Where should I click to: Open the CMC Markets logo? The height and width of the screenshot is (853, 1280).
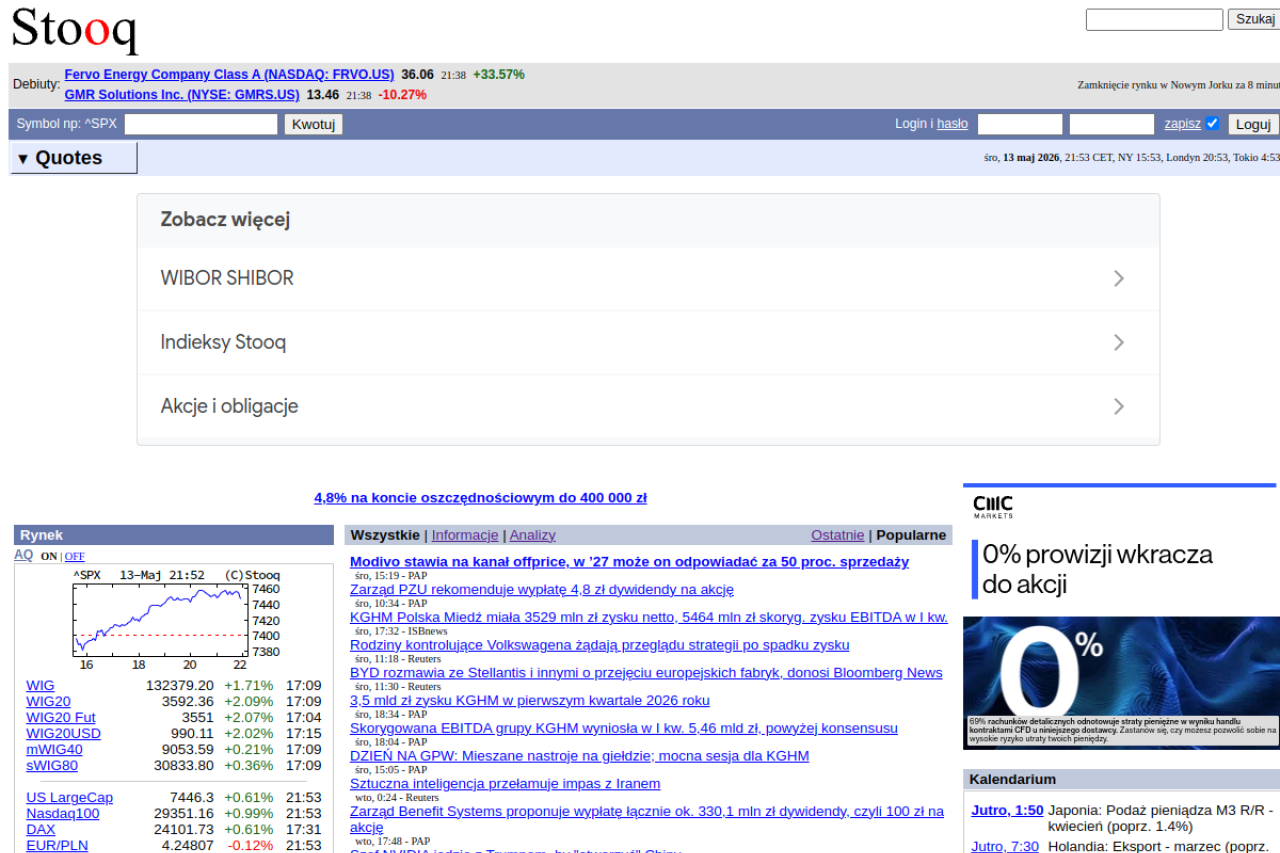(993, 506)
